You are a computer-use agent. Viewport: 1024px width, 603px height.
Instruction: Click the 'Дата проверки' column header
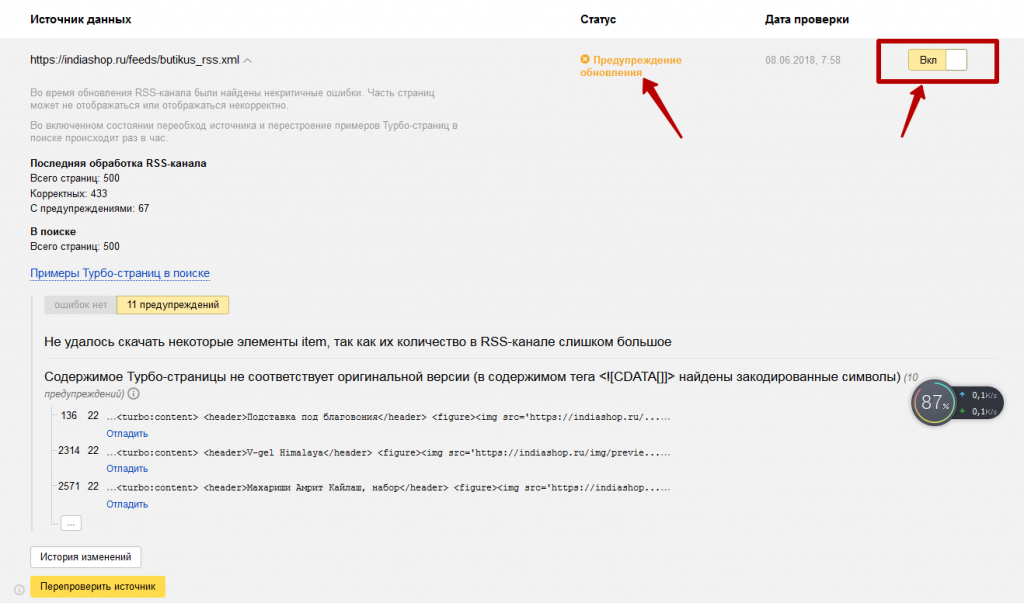[806, 20]
